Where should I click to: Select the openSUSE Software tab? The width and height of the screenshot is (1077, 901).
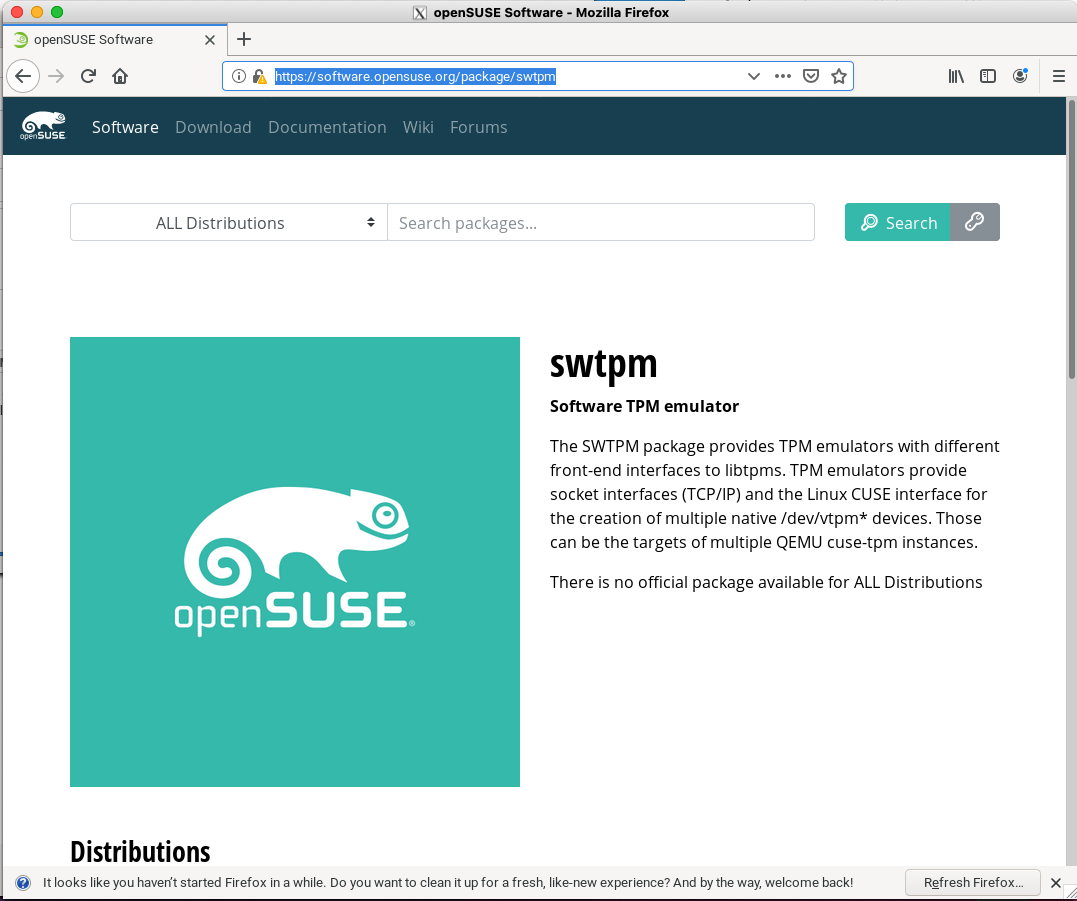pos(114,40)
